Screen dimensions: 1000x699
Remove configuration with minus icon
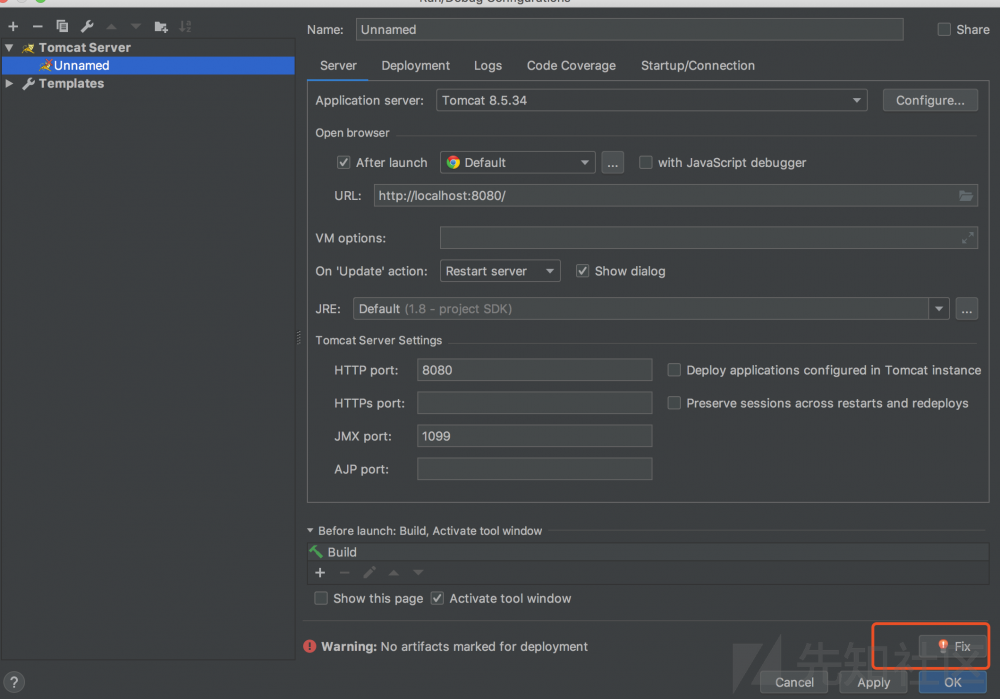coord(37,26)
